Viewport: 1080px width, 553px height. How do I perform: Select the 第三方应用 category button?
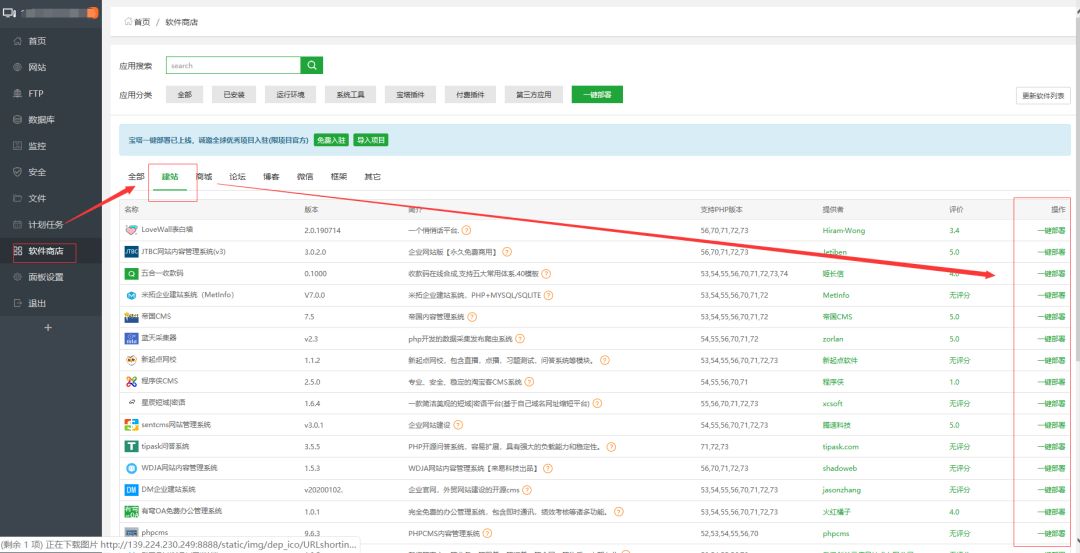pyautogui.click(x=534, y=95)
